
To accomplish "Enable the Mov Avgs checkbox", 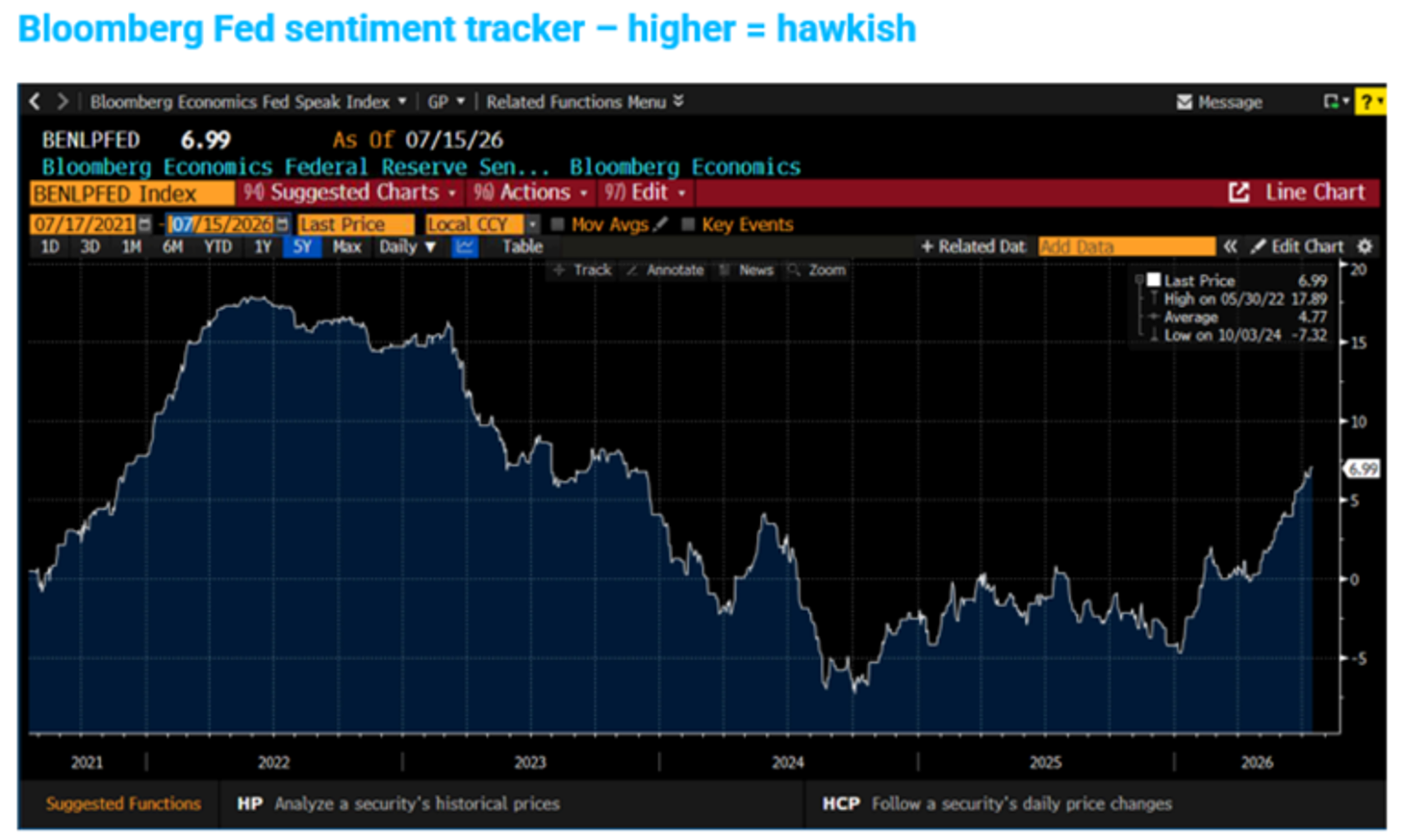I will pyautogui.click(x=556, y=224).
